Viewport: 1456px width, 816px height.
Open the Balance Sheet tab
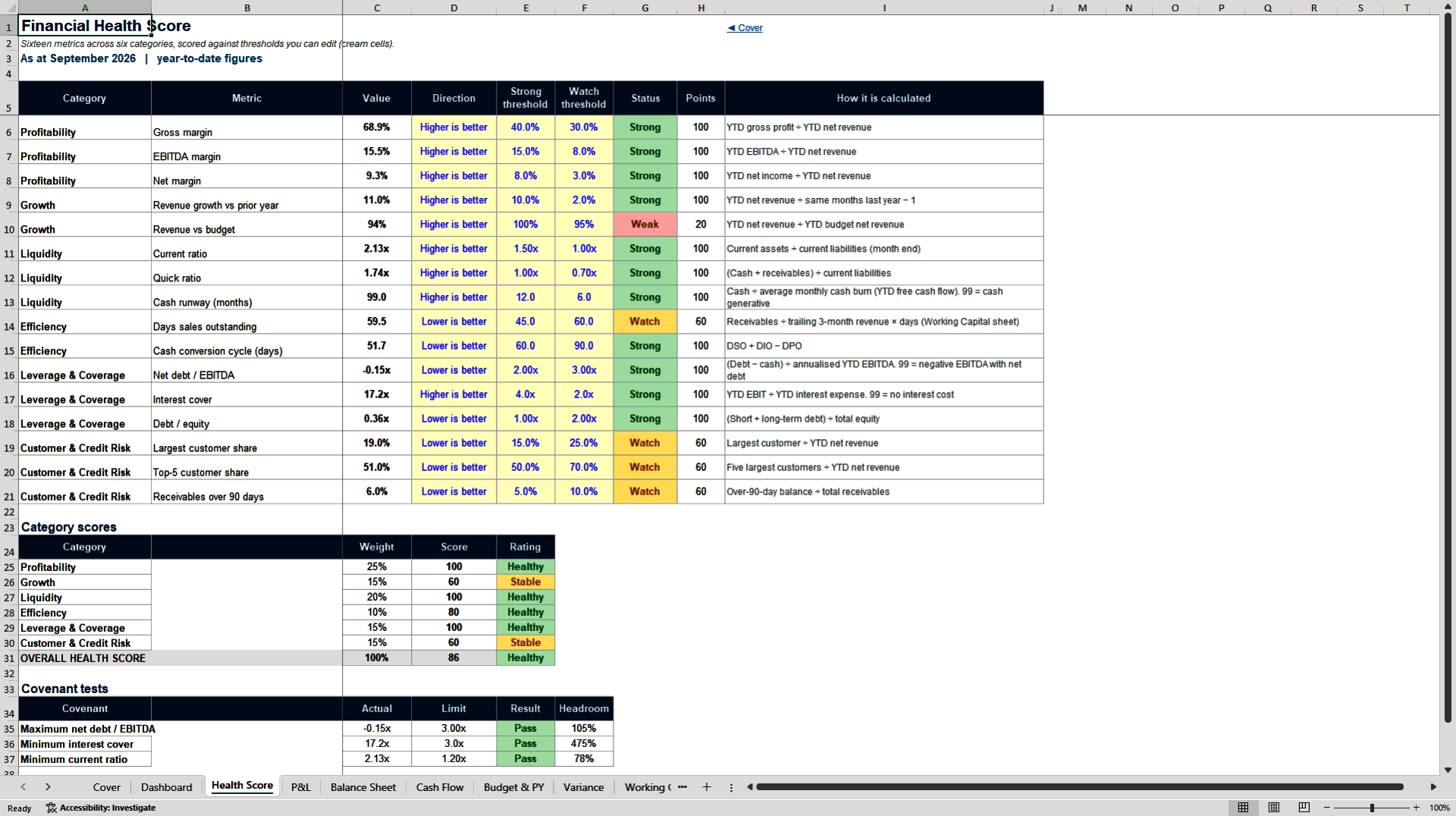click(362, 787)
